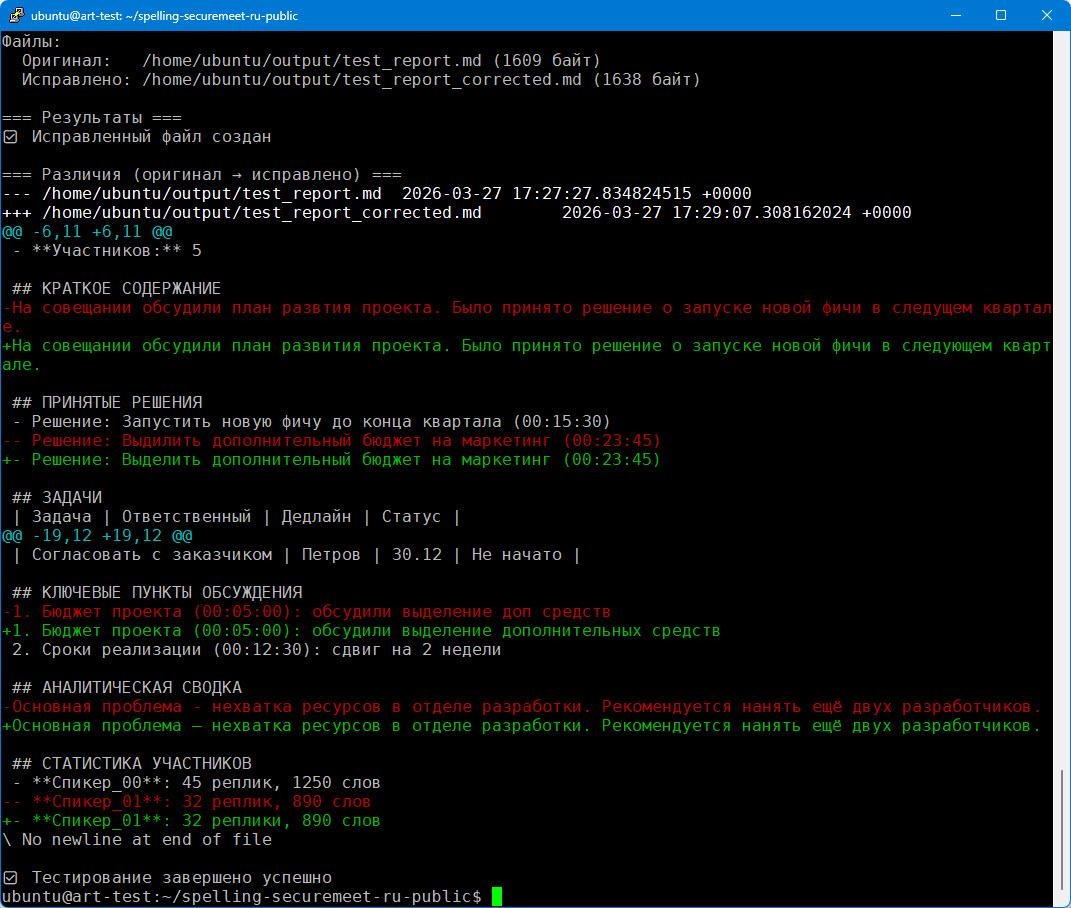Click the checkmark before 'Исправленный файл создан'
Viewport: 1071px width, 908px height.
(10, 137)
